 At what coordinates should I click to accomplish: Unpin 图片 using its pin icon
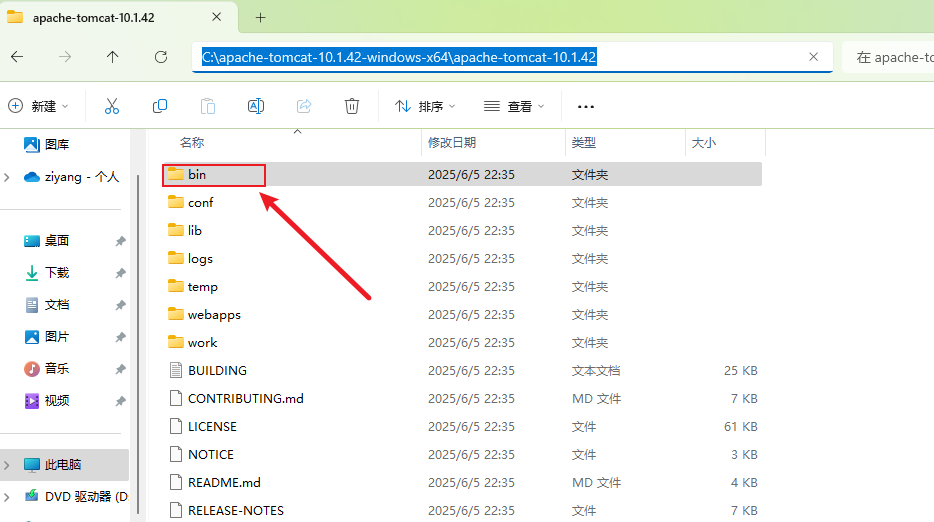[x=120, y=337]
